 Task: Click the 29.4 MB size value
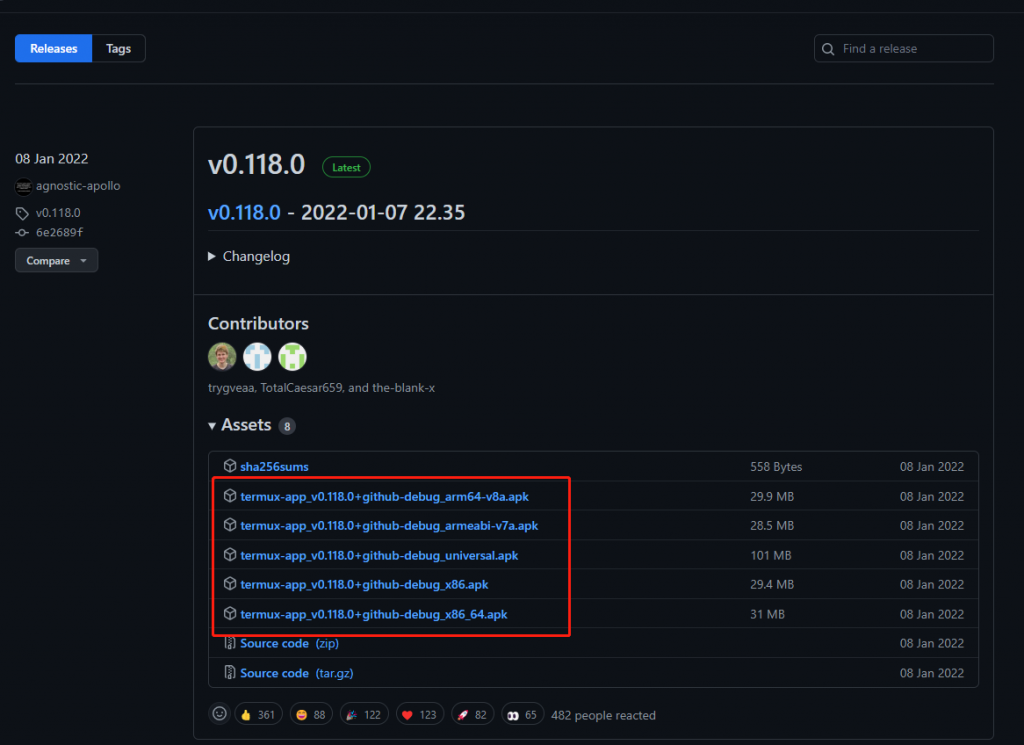click(772, 584)
